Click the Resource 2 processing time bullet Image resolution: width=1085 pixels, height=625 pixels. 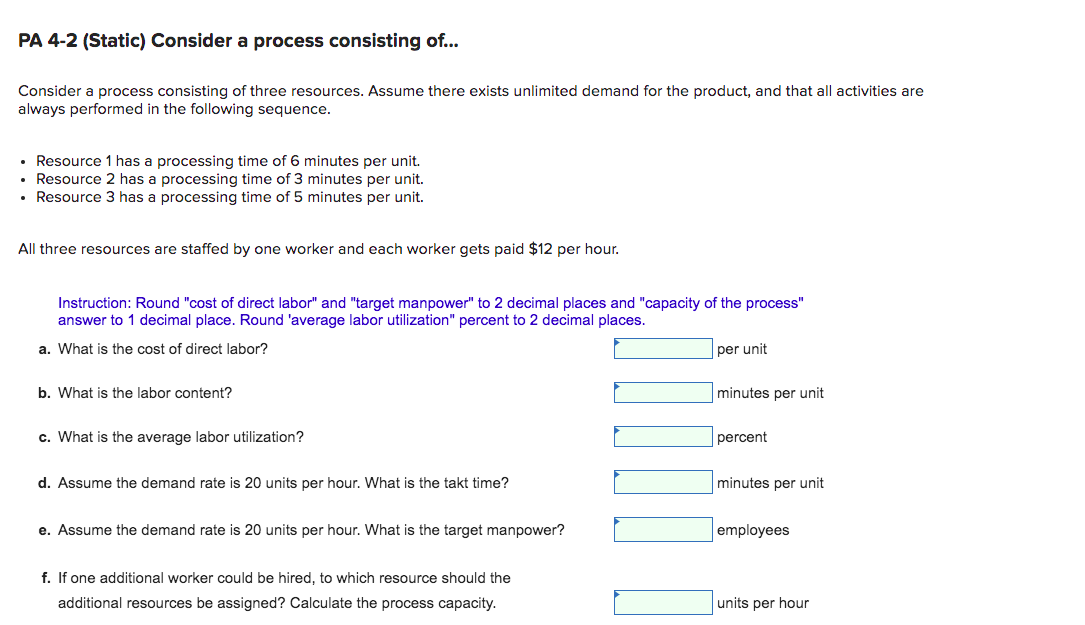(229, 178)
